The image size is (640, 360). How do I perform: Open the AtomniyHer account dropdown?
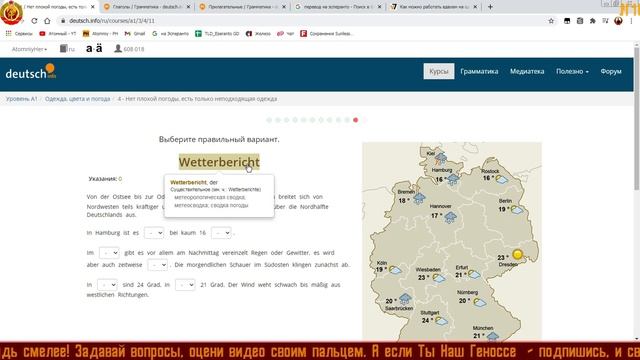click(x=29, y=49)
